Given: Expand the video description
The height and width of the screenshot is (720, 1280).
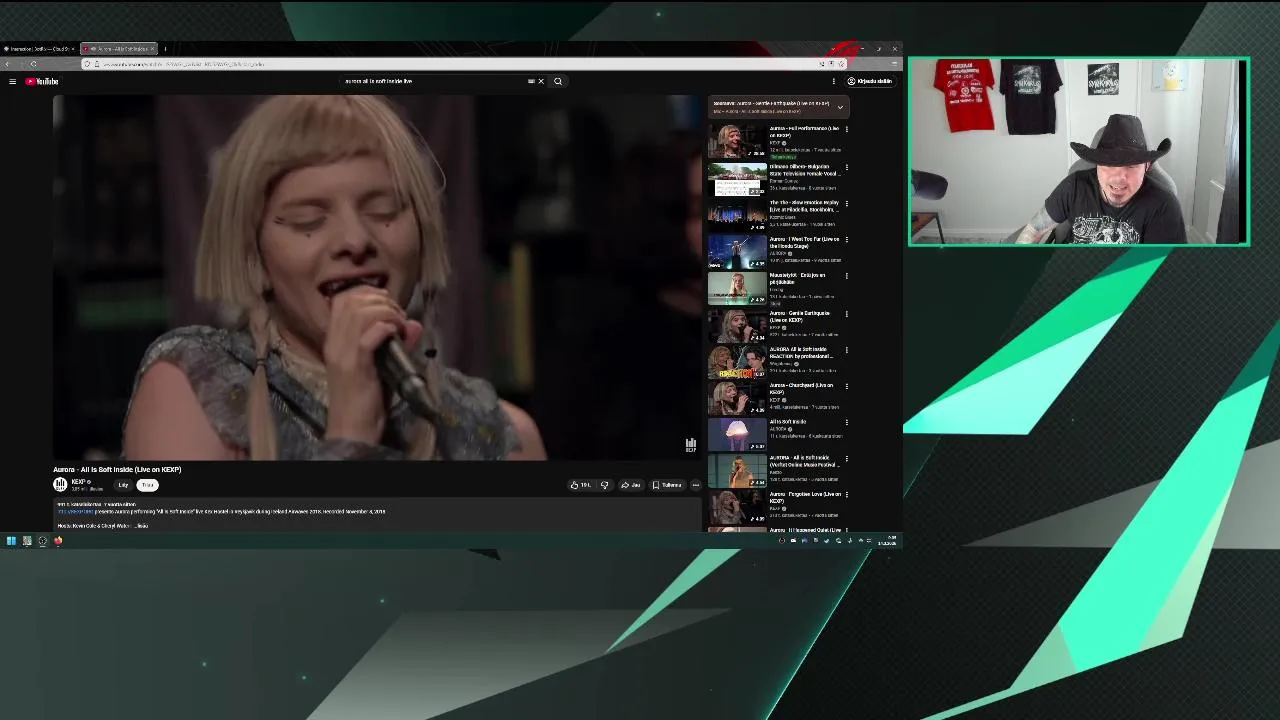Looking at the screenshot, I should coord(141,526).
